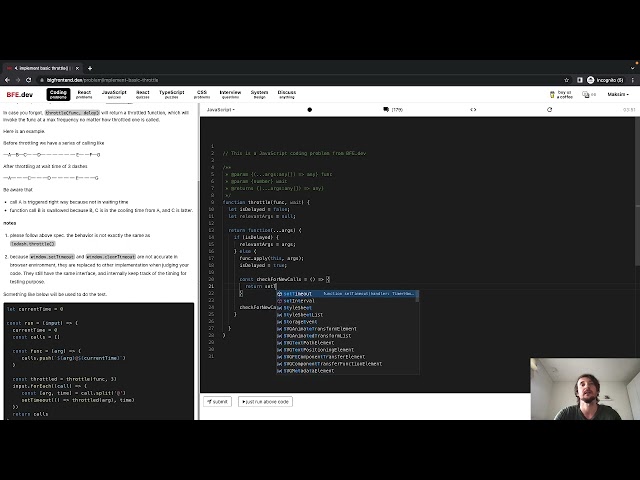Pick SVGAnimateTransformElement suggestion

point(347,329)
